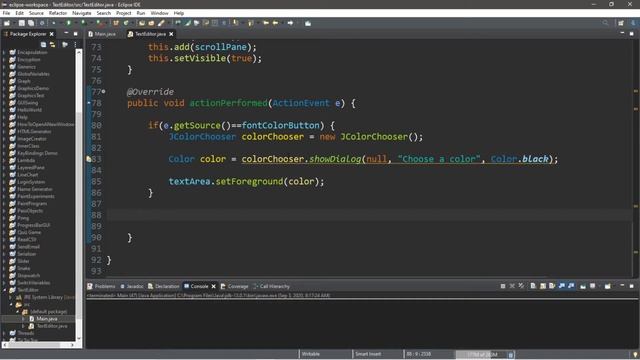640x360 pixels.
Task: Collapse the fold marker at line 77
Action: (104, 91)
